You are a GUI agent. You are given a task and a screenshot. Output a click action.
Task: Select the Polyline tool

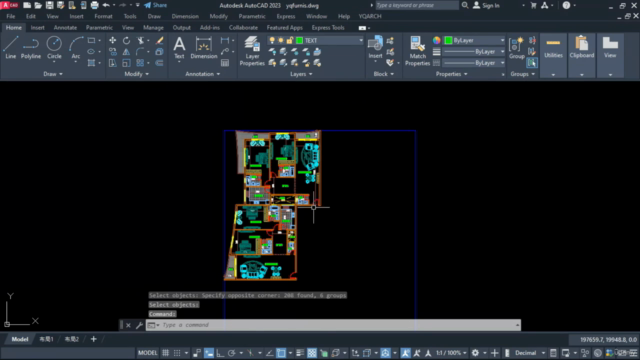tap(31, 48)
